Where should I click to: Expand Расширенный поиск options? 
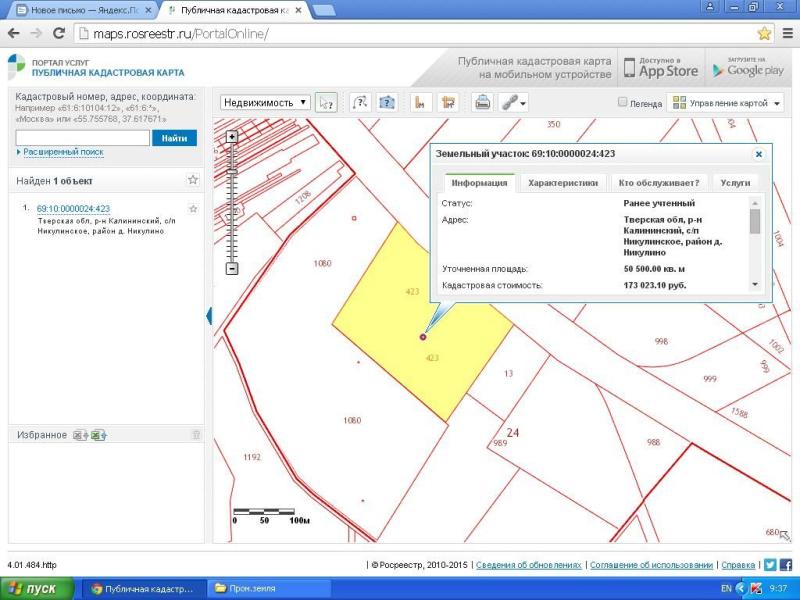click(x=62, y=152)
